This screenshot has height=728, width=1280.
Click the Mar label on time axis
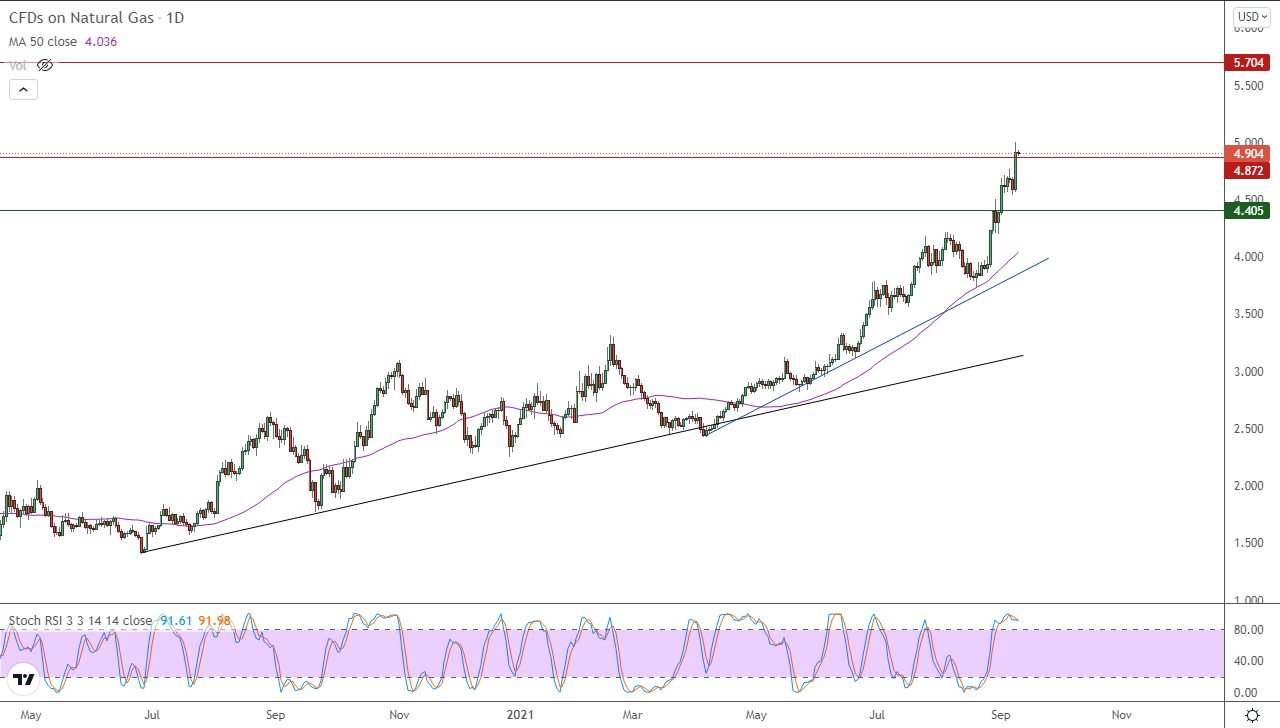coord(634,715)
